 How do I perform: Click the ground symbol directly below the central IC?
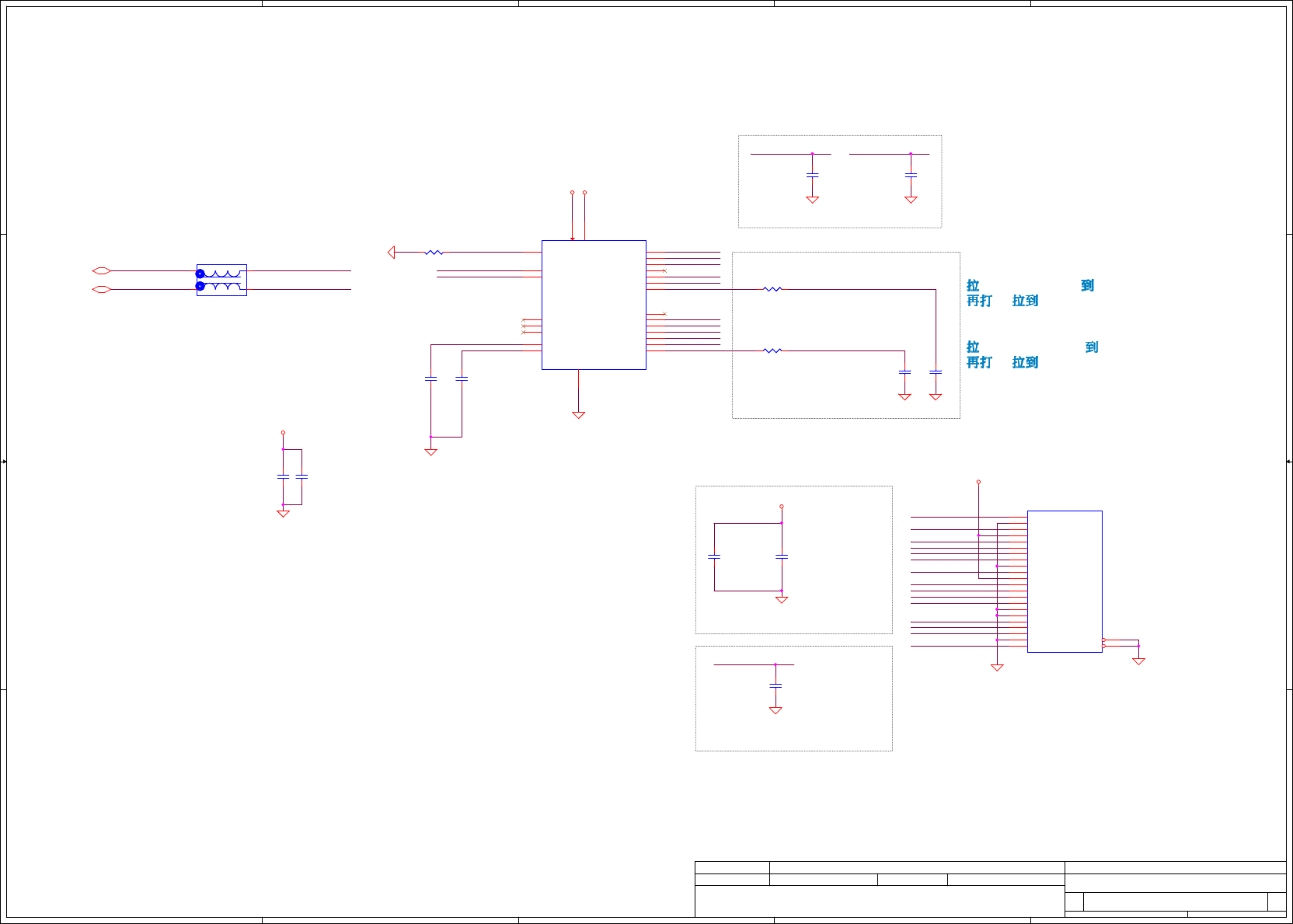tap(578, 415)
